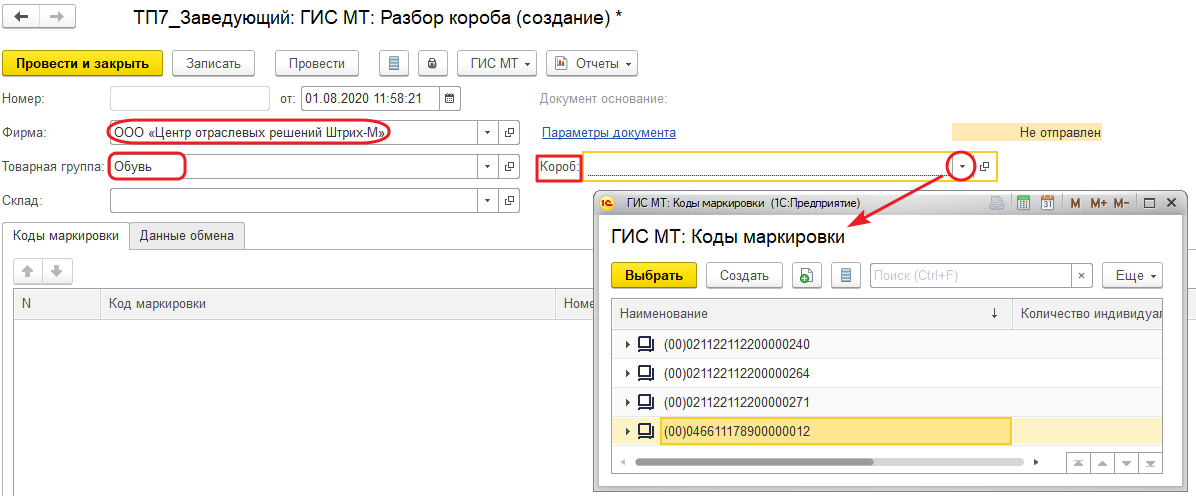Select code (00)021122112200000271
The height and width of the screenshot is (496, 1196).
[x=737, y=402]
